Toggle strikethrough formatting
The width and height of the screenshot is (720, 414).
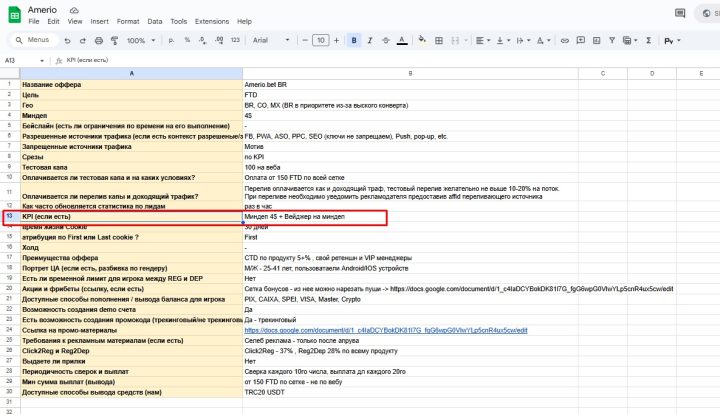386,40
